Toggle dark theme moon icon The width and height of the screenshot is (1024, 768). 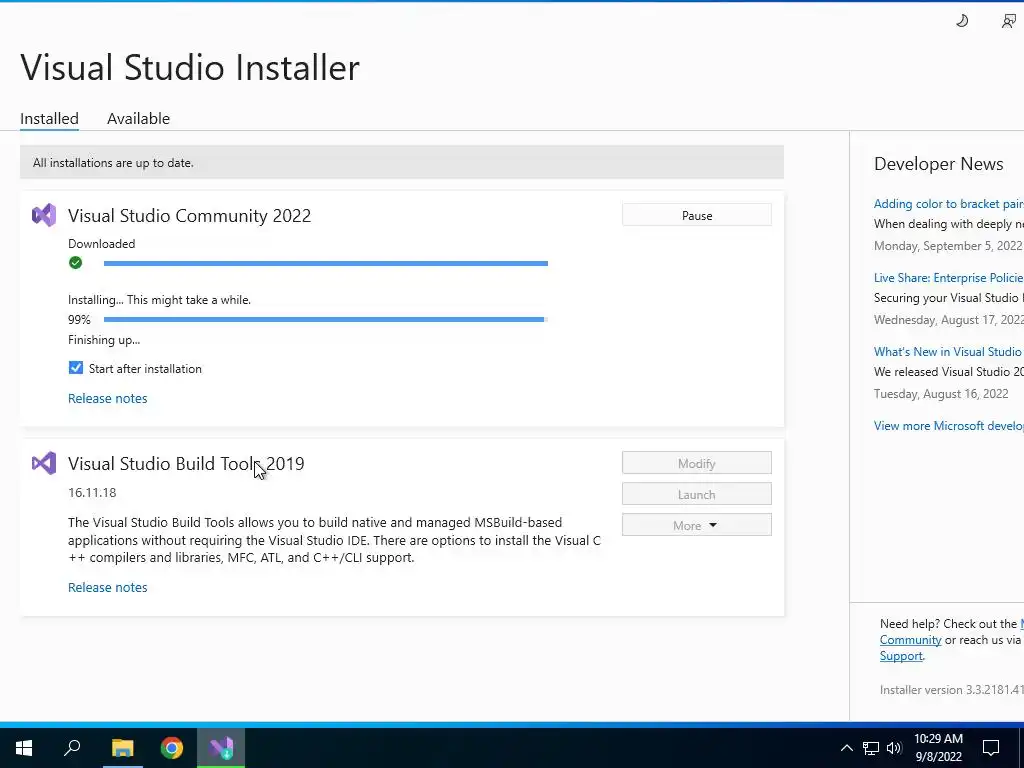(x=962, y=21)
